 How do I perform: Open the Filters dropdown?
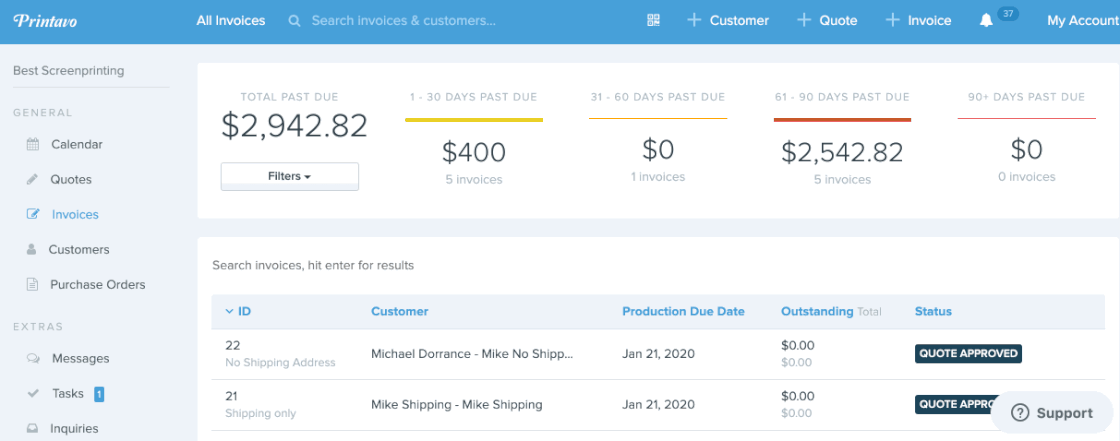289,176
